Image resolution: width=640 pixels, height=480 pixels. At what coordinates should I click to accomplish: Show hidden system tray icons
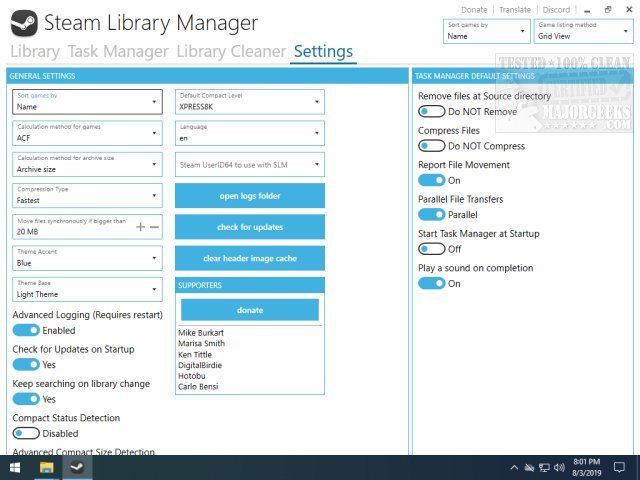[514, 468]
